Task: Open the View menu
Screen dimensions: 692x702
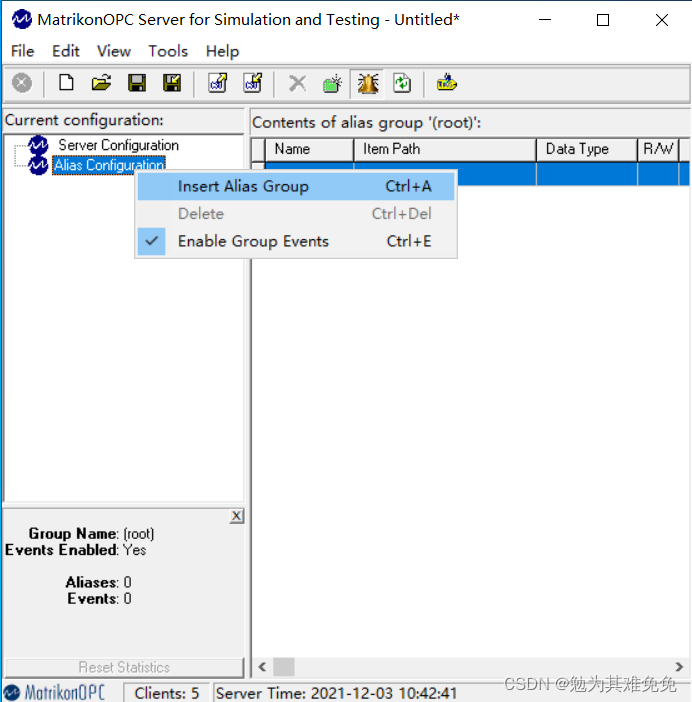Action: [x=114, y=51]
